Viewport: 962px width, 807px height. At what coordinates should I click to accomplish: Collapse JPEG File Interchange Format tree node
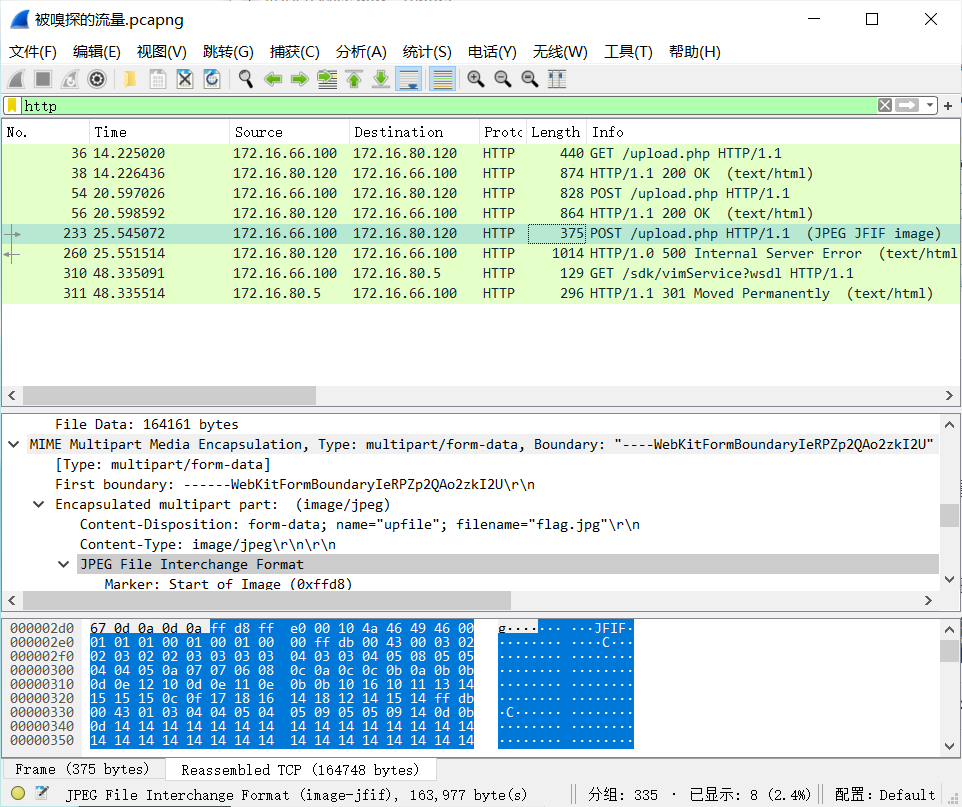coord(65,564)
